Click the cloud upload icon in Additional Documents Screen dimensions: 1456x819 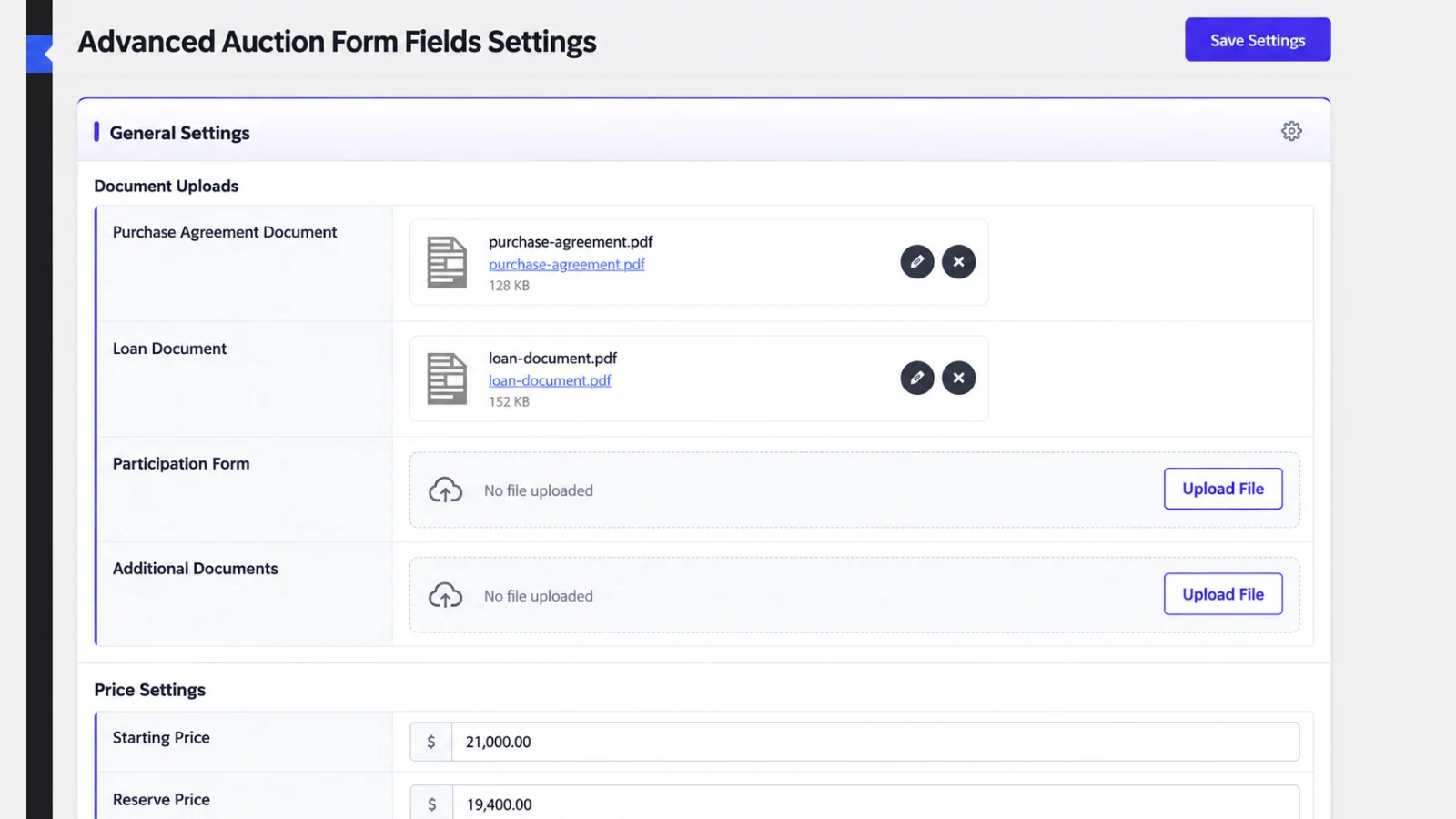point(446,596)
